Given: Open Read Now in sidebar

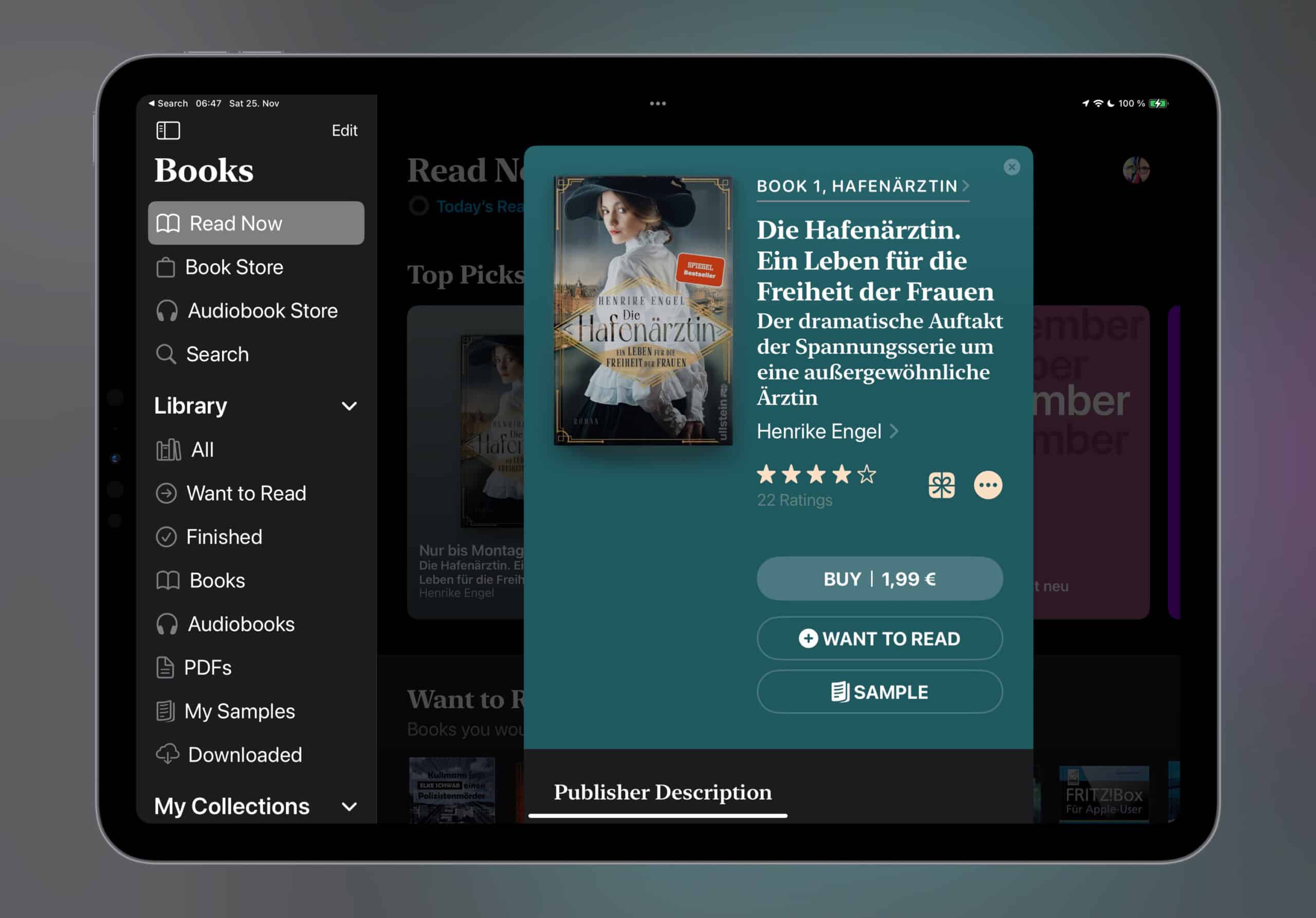Looking at the screenshot, I should [255, 223].
